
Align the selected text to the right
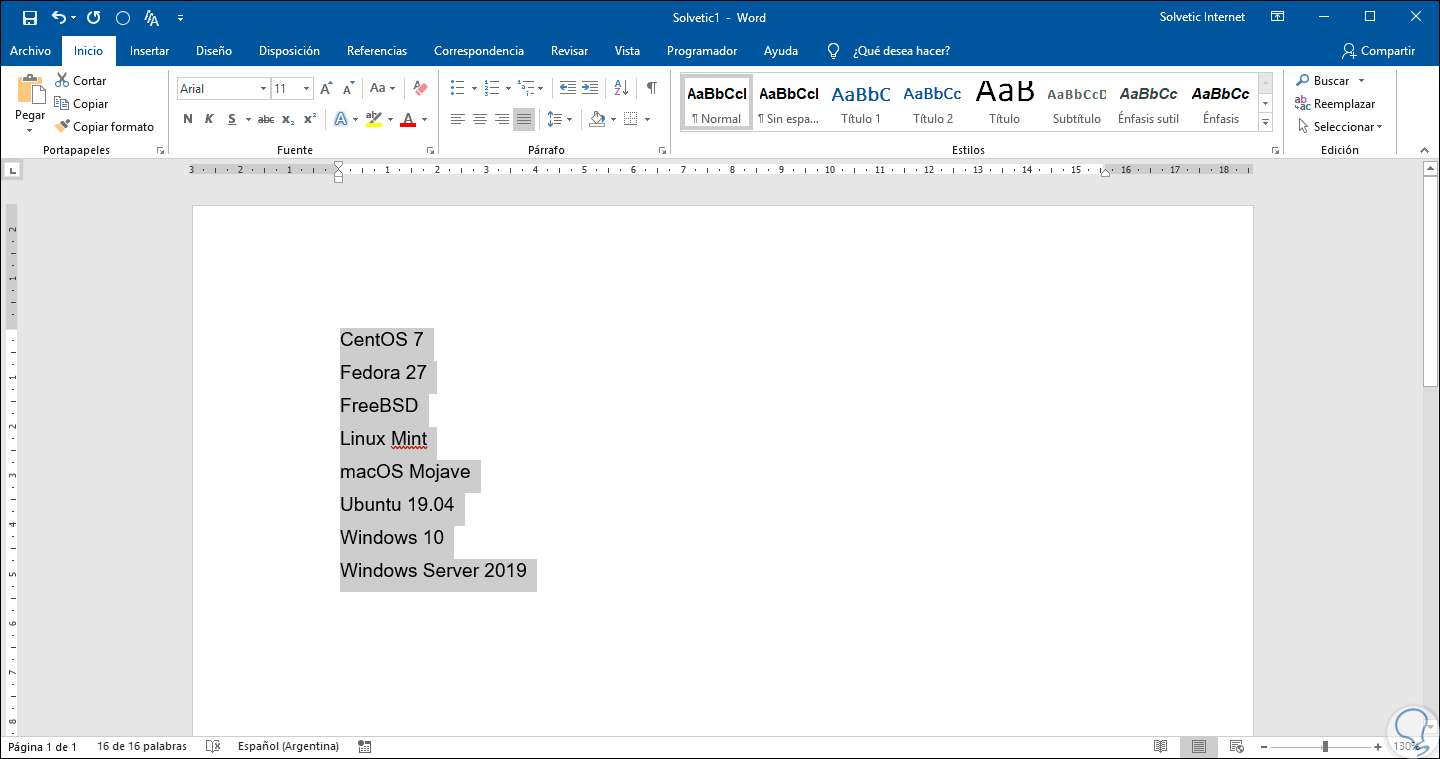[x=502, y=120]
